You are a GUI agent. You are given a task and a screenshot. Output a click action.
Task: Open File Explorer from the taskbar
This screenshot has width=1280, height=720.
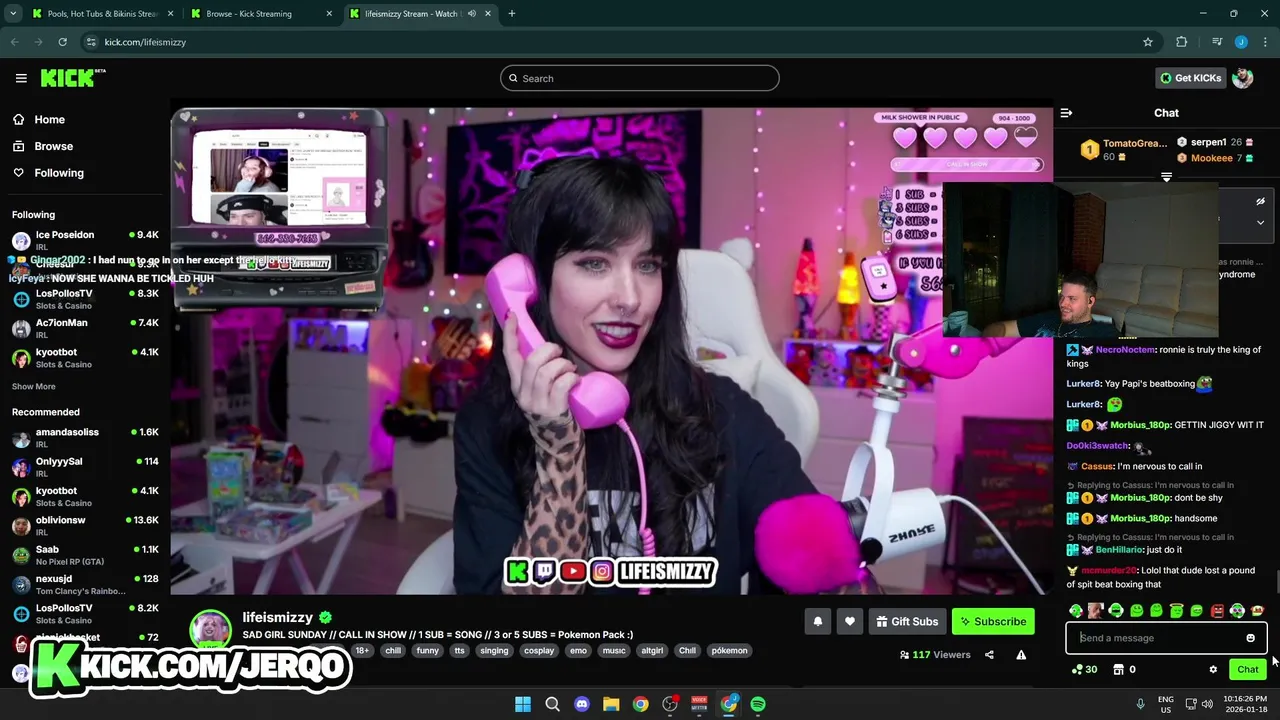point(611,704)
